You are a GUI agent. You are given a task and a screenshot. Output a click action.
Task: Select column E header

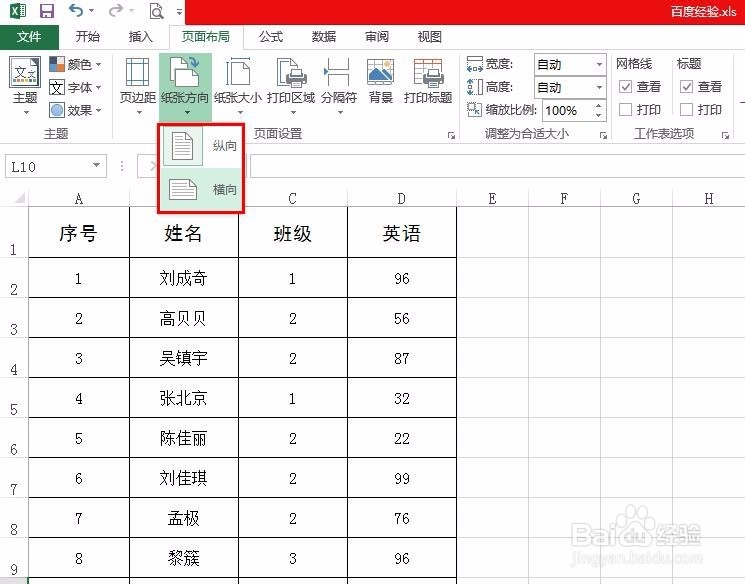pos(493,198)
